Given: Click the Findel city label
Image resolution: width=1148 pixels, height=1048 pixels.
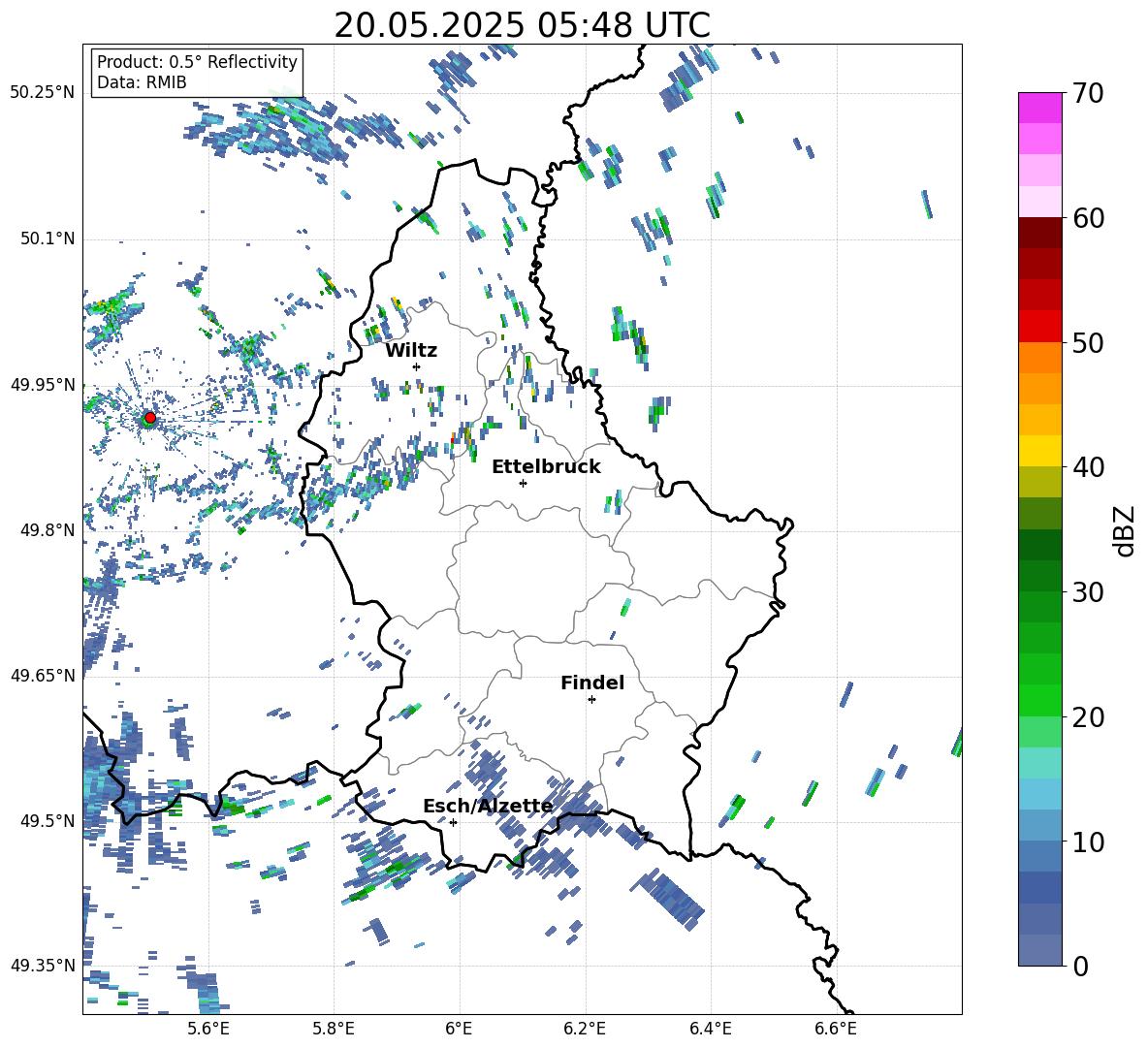Looking at the screenshot, I should pos(592,683).
